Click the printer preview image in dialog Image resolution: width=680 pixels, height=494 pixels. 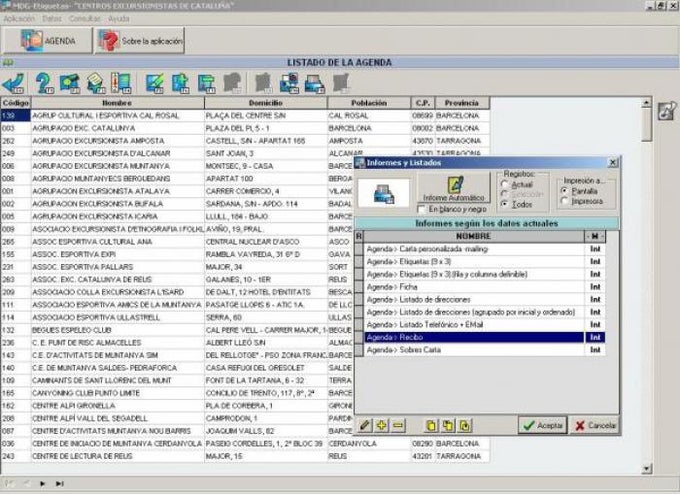pyautogui.click(x=384, y=193)
